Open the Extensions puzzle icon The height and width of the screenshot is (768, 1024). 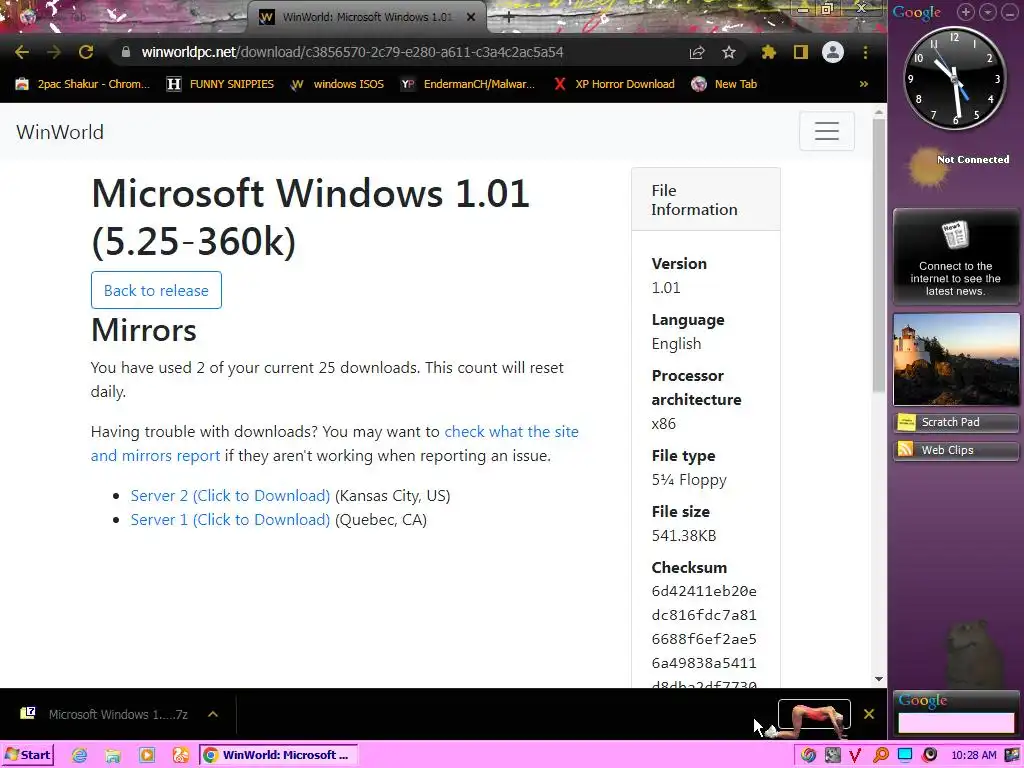pyautogui.click(x=769, y=52)
